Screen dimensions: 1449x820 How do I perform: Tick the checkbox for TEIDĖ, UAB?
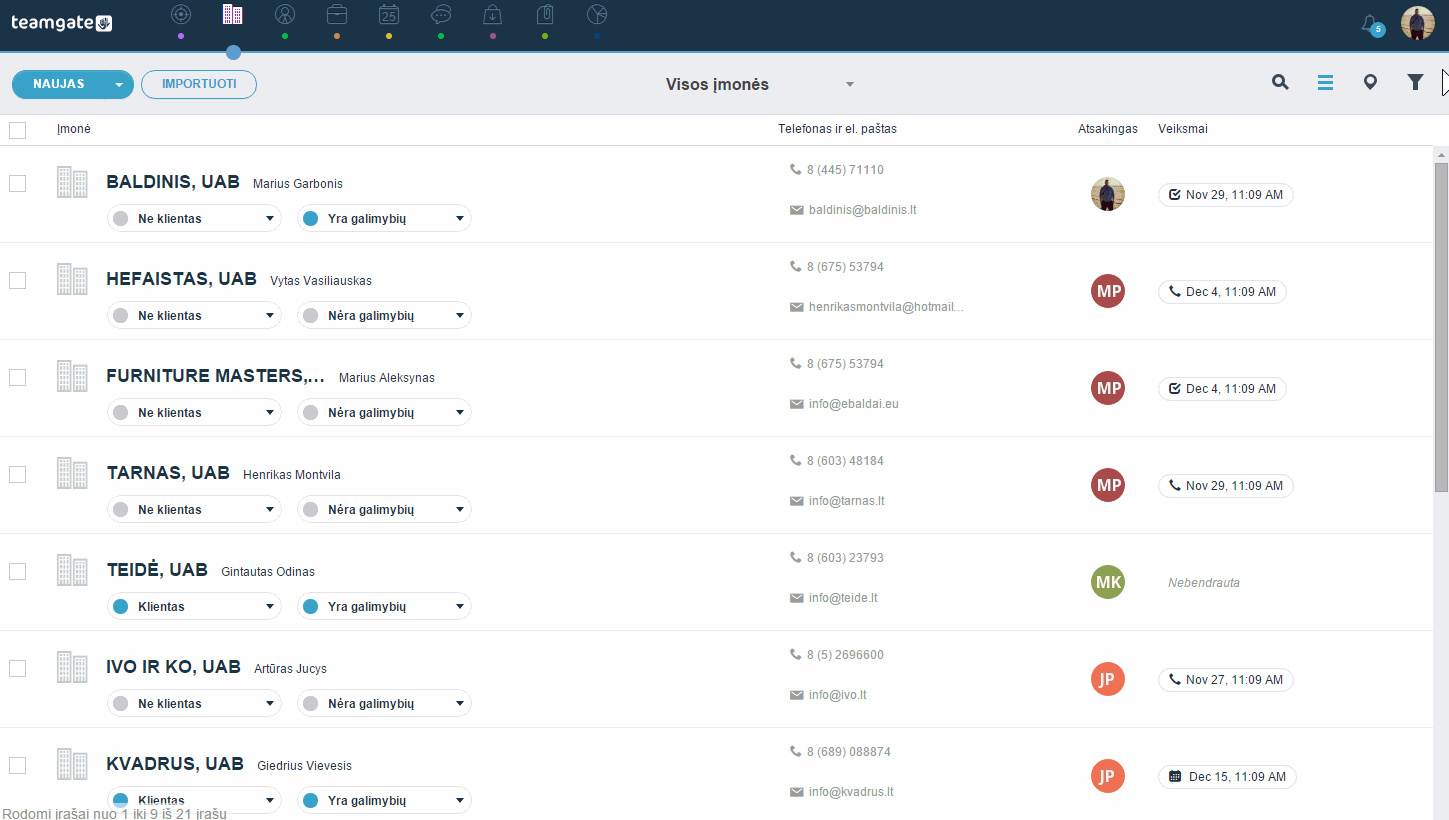pyautogui.click(x=17, y=571)
